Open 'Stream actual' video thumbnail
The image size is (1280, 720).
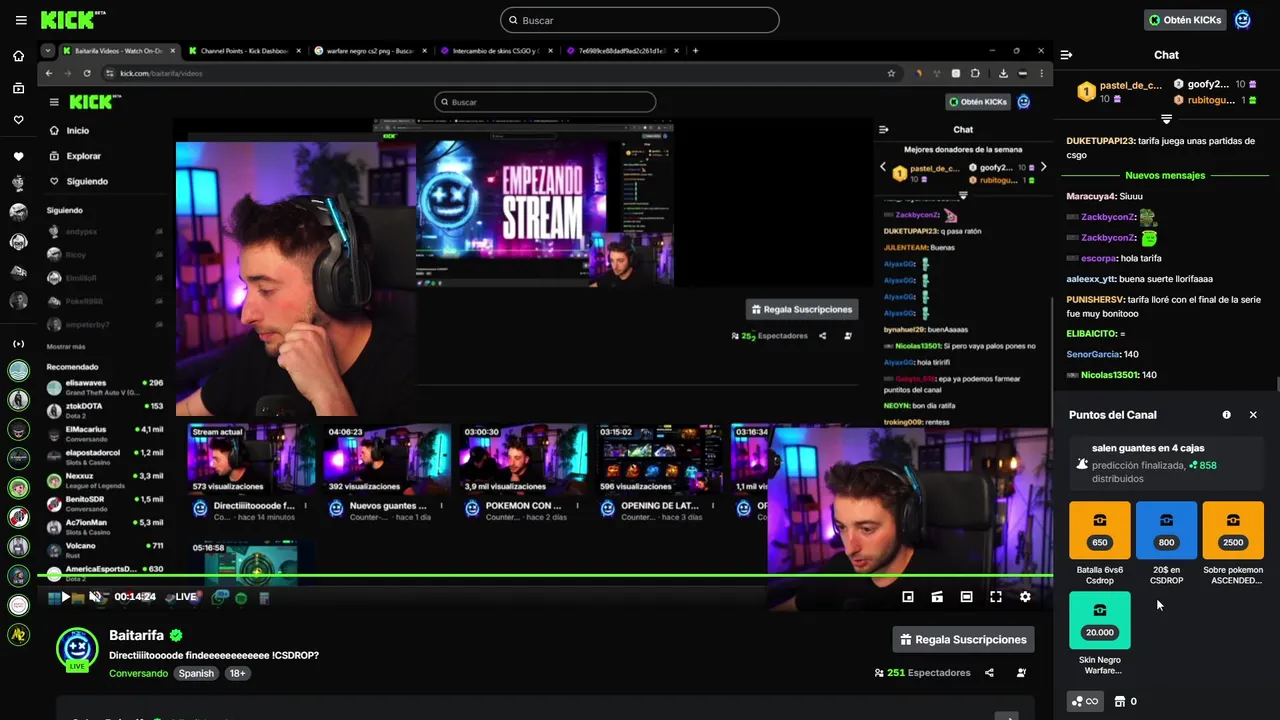tap(250, 458)
